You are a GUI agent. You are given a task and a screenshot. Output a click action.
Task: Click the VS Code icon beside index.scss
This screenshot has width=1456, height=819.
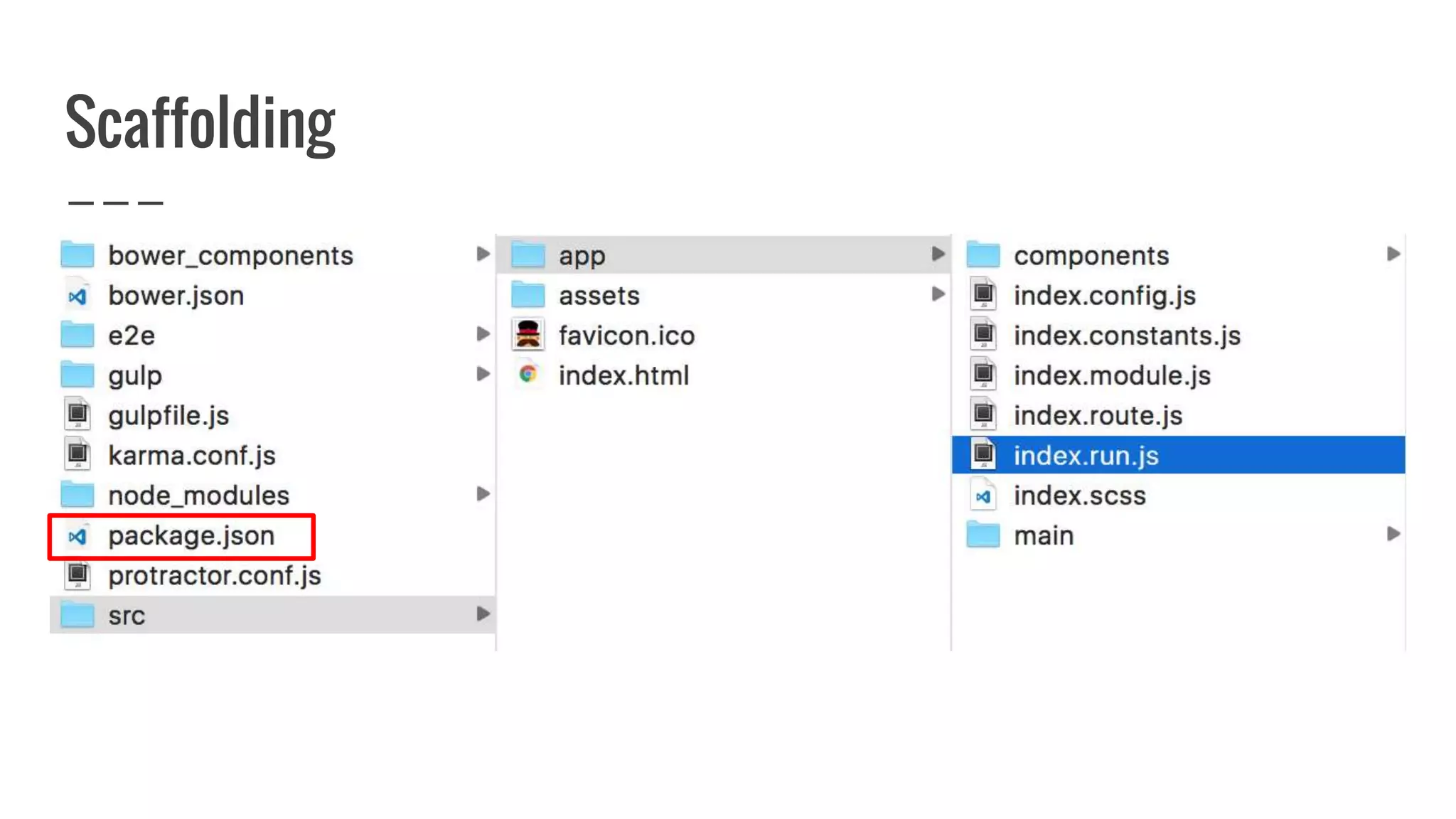point(983,496)
